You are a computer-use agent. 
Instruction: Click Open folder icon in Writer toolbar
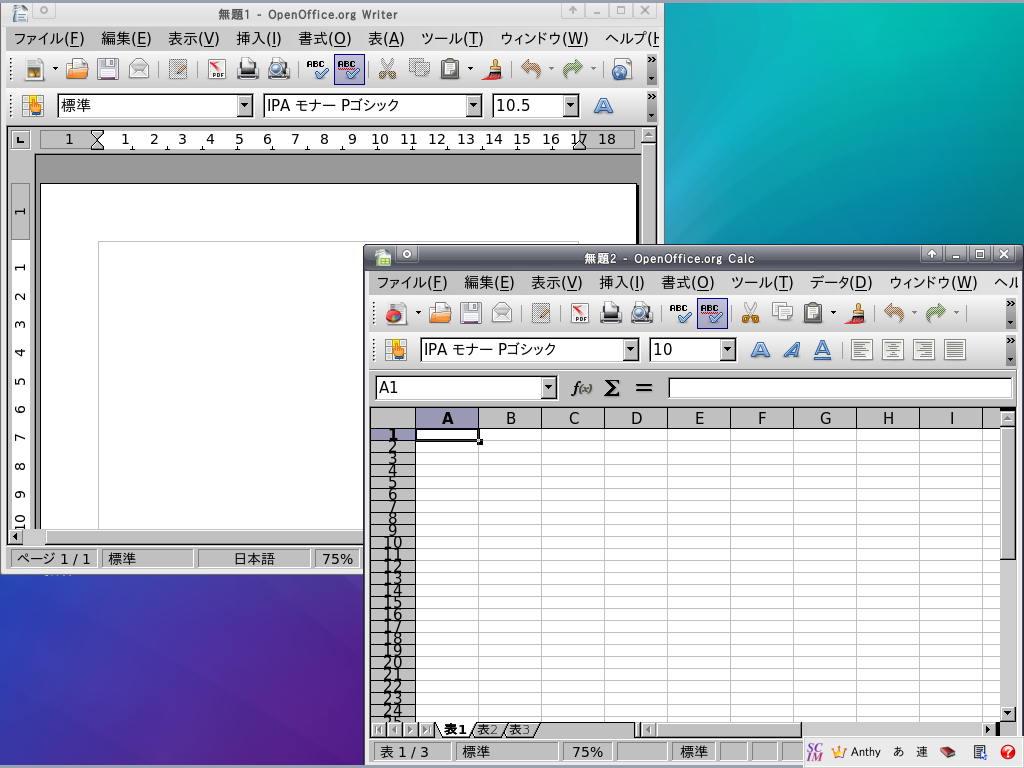pos(76,69)
